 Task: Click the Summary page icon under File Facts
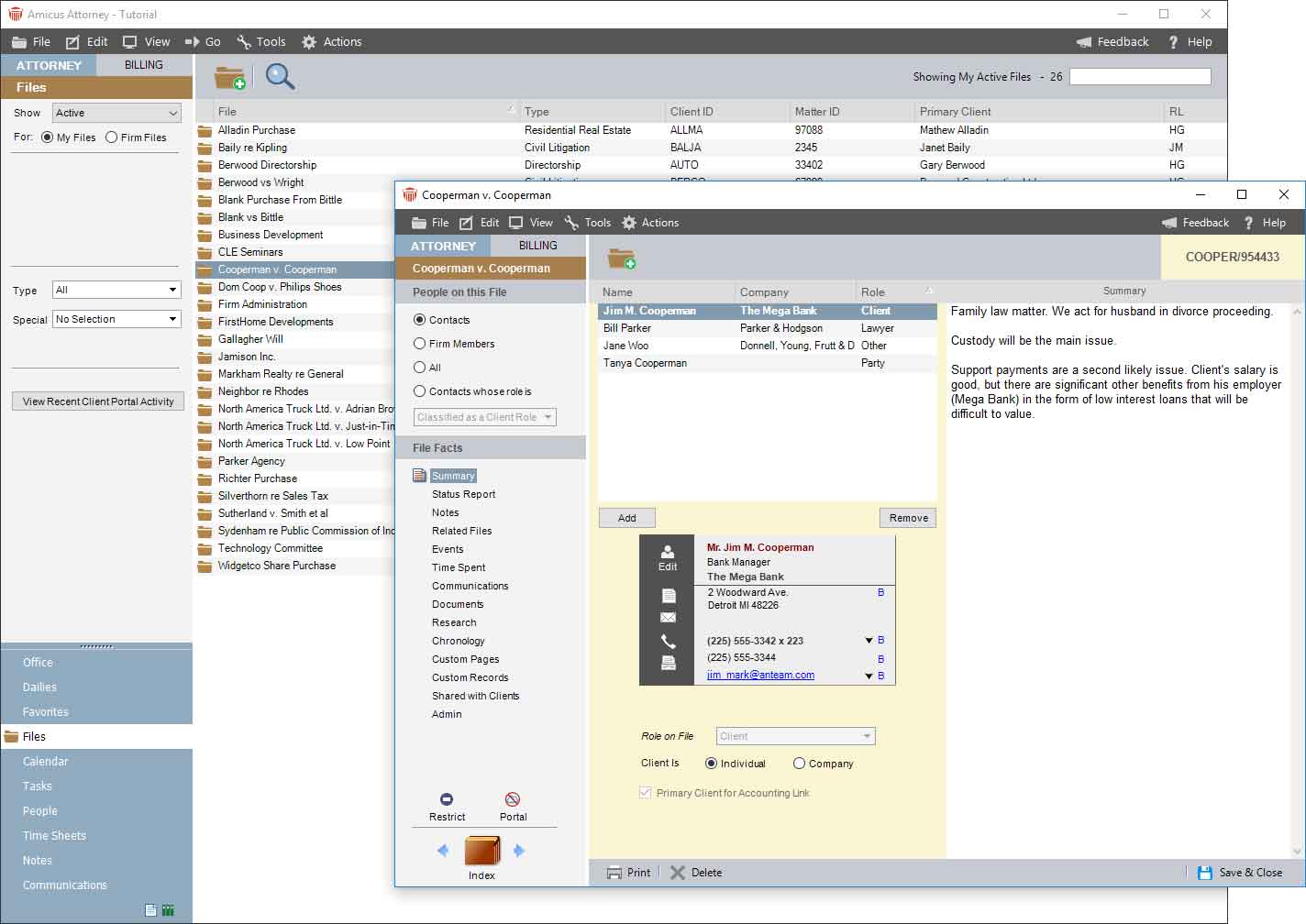[x=419, y=476]
